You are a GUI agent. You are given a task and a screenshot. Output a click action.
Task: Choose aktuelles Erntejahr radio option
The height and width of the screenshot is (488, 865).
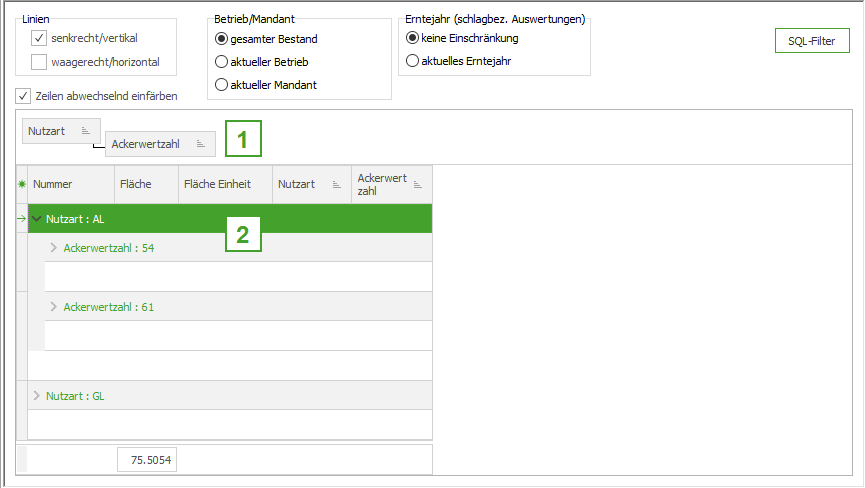[413, 61]
